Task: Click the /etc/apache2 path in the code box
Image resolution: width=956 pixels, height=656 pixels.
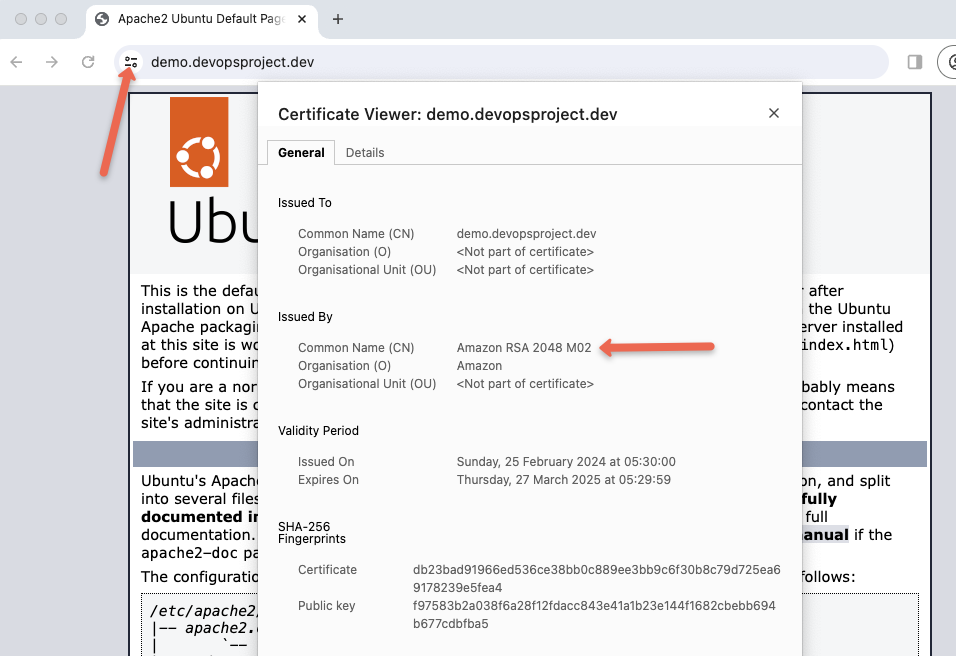Action: pos(203,611)
